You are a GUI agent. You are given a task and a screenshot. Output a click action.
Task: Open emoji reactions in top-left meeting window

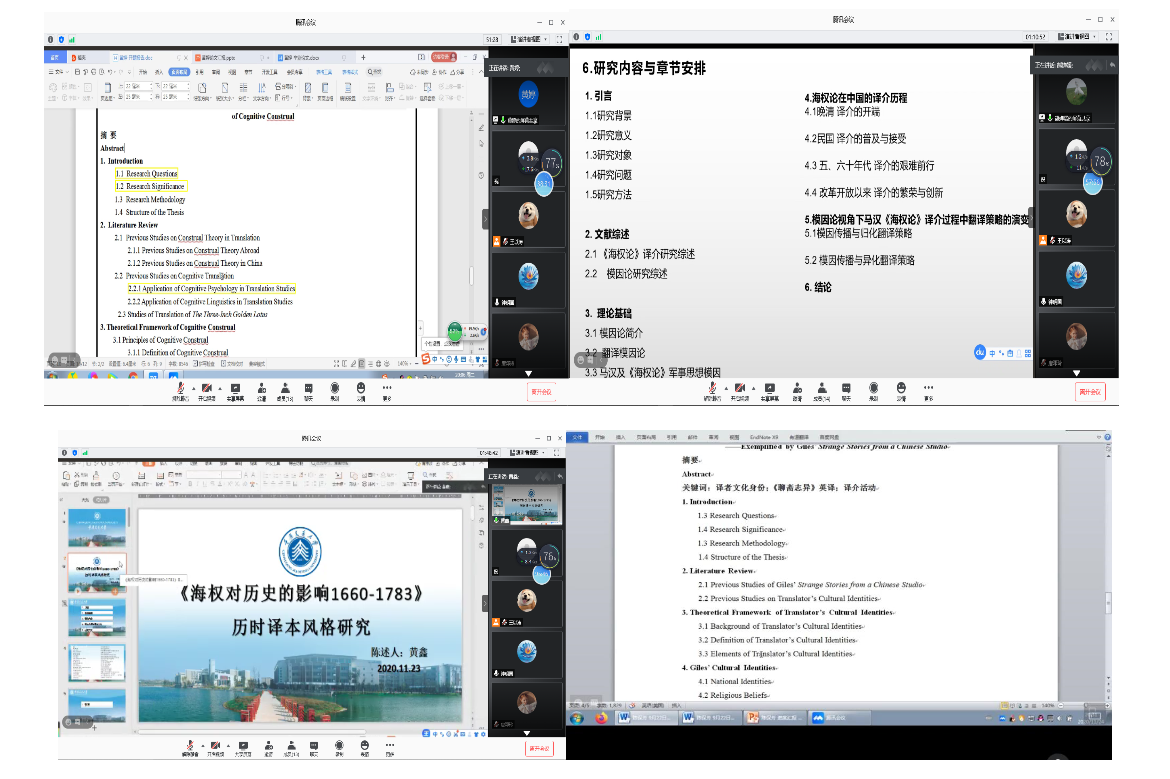pyautogui.click(x=361, y=391)
